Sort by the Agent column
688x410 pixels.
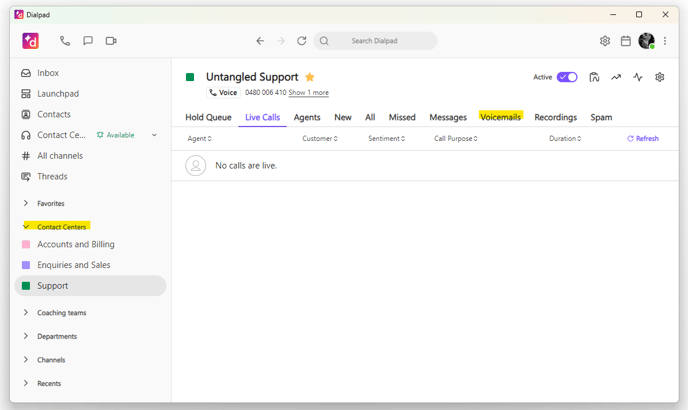[200, 138]
